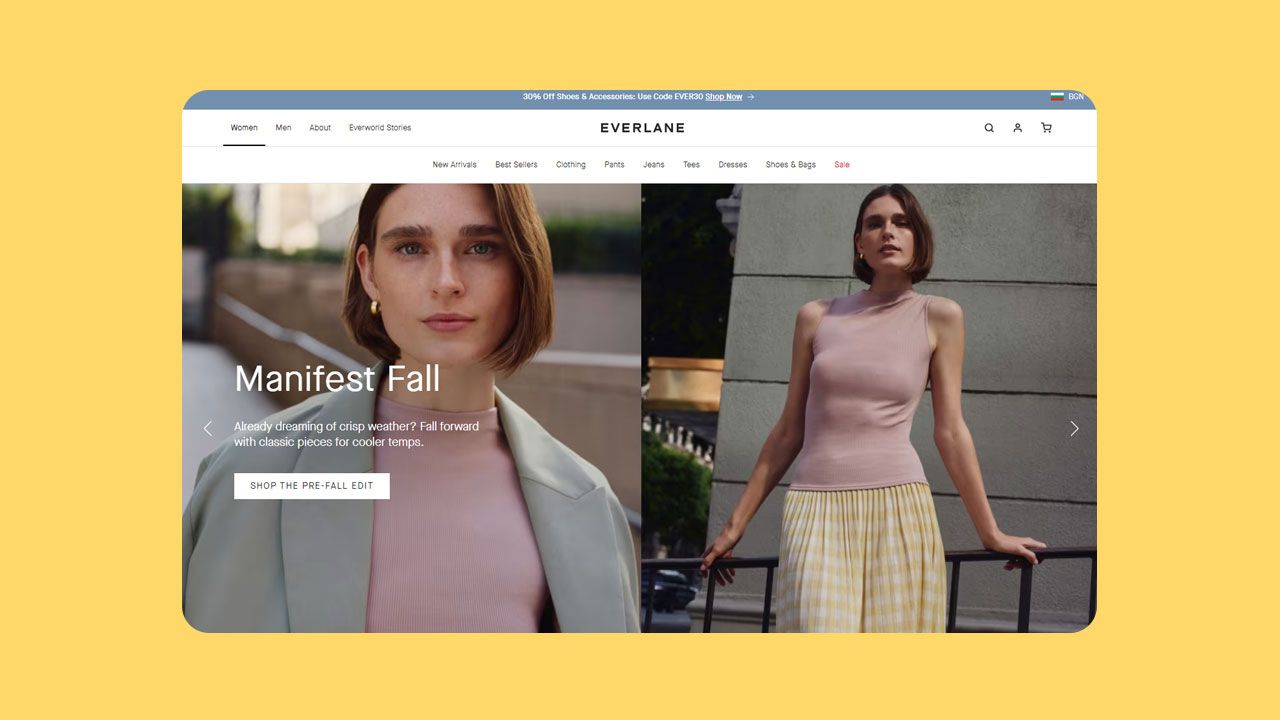Open the search magnifier icon
The width and height of the screenshot is (1280, 720).
pyautogui.click(x=989, y=128)
